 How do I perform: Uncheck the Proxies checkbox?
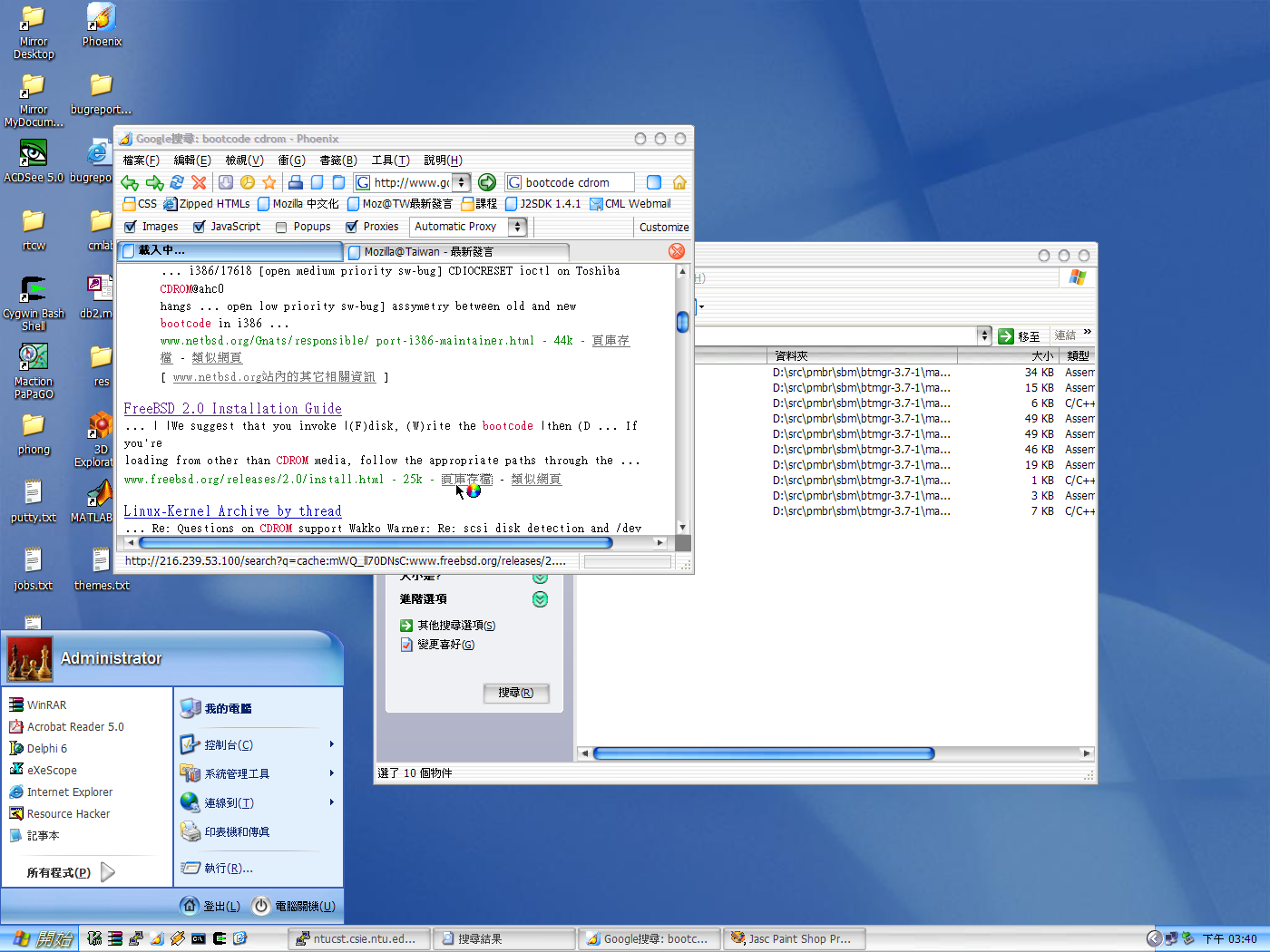point(352,227)
